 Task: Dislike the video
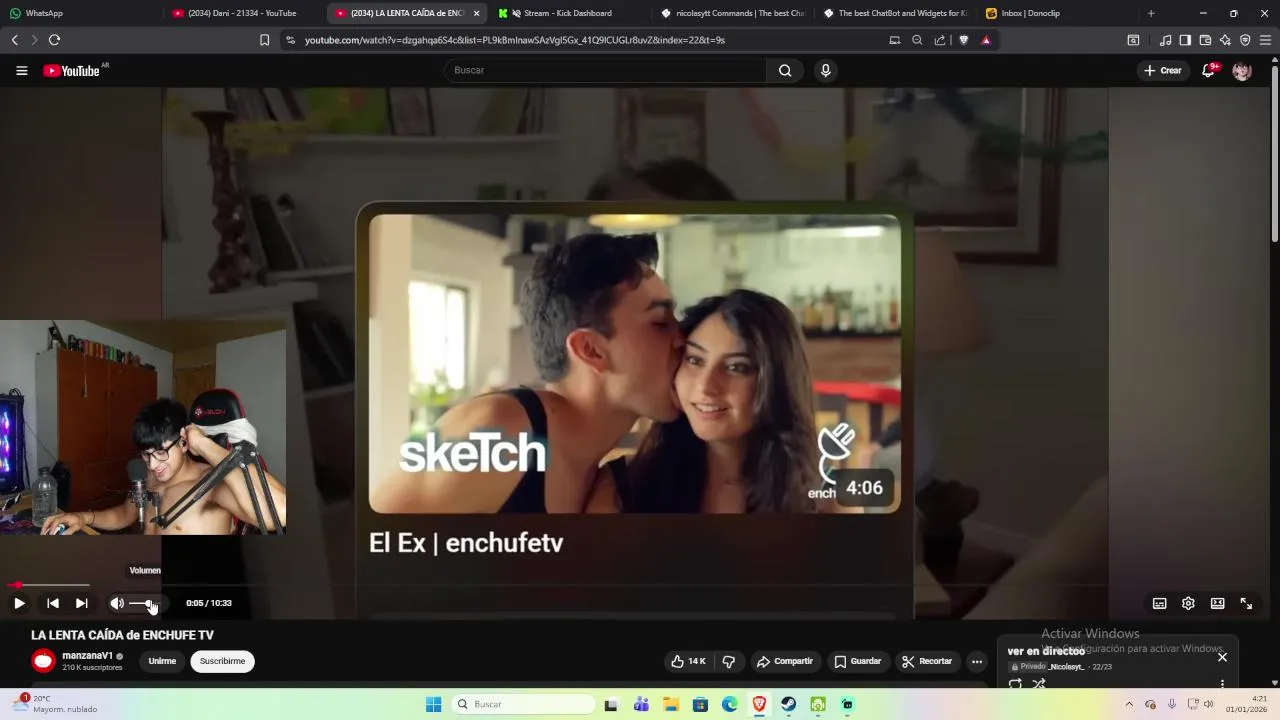click(x=729, y=661)
